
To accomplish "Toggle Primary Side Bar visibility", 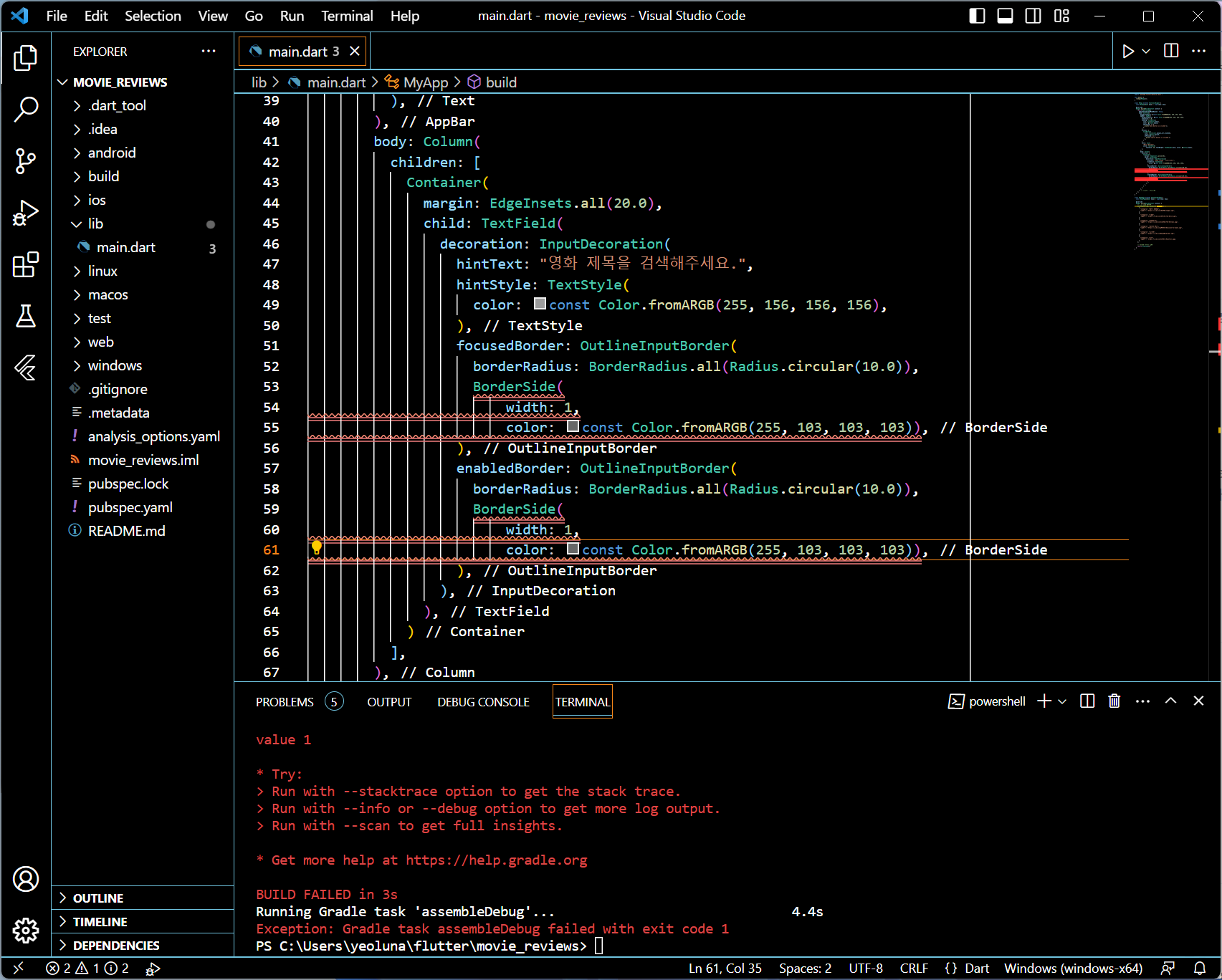I will click(977, 16).
